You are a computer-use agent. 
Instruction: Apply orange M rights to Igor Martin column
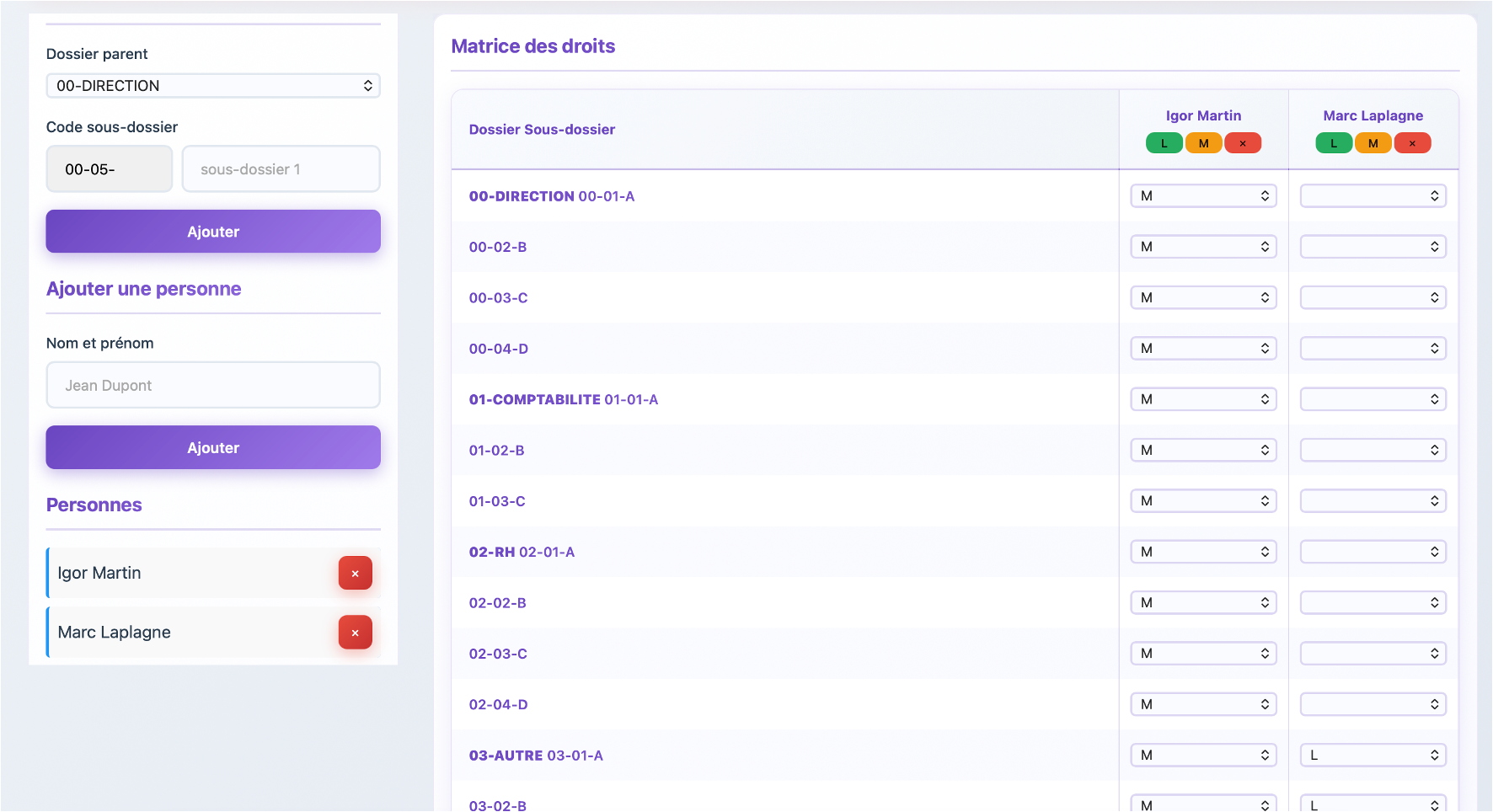[x=1203, y=143]
